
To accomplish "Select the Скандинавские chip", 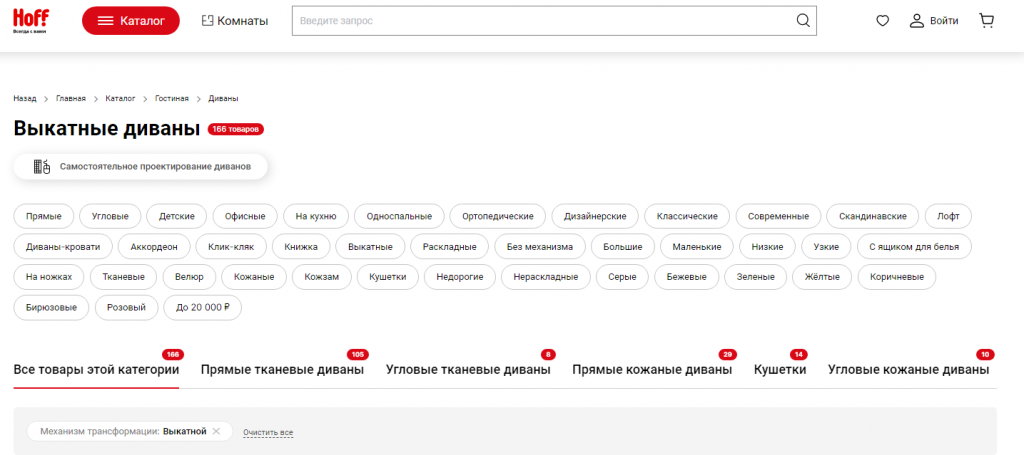I will [x=872, y=216].
